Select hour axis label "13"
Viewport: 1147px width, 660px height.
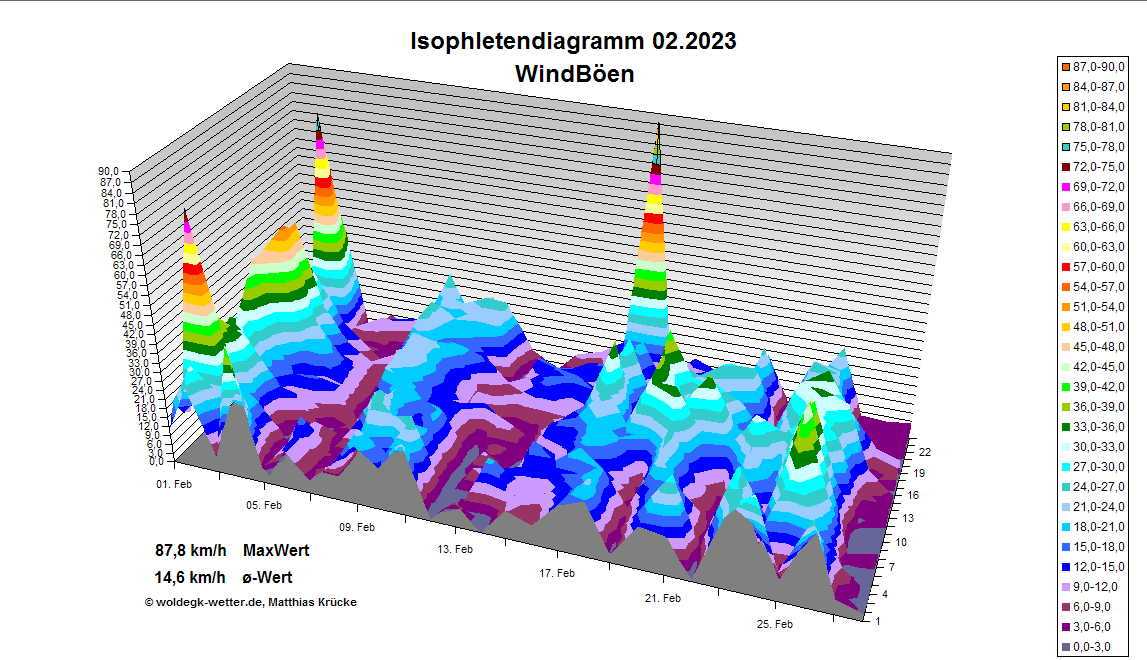(x=907, y=519)
